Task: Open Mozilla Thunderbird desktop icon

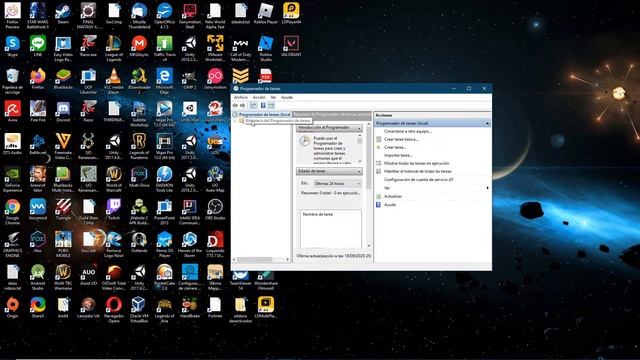Action: (x=139, y=16)
